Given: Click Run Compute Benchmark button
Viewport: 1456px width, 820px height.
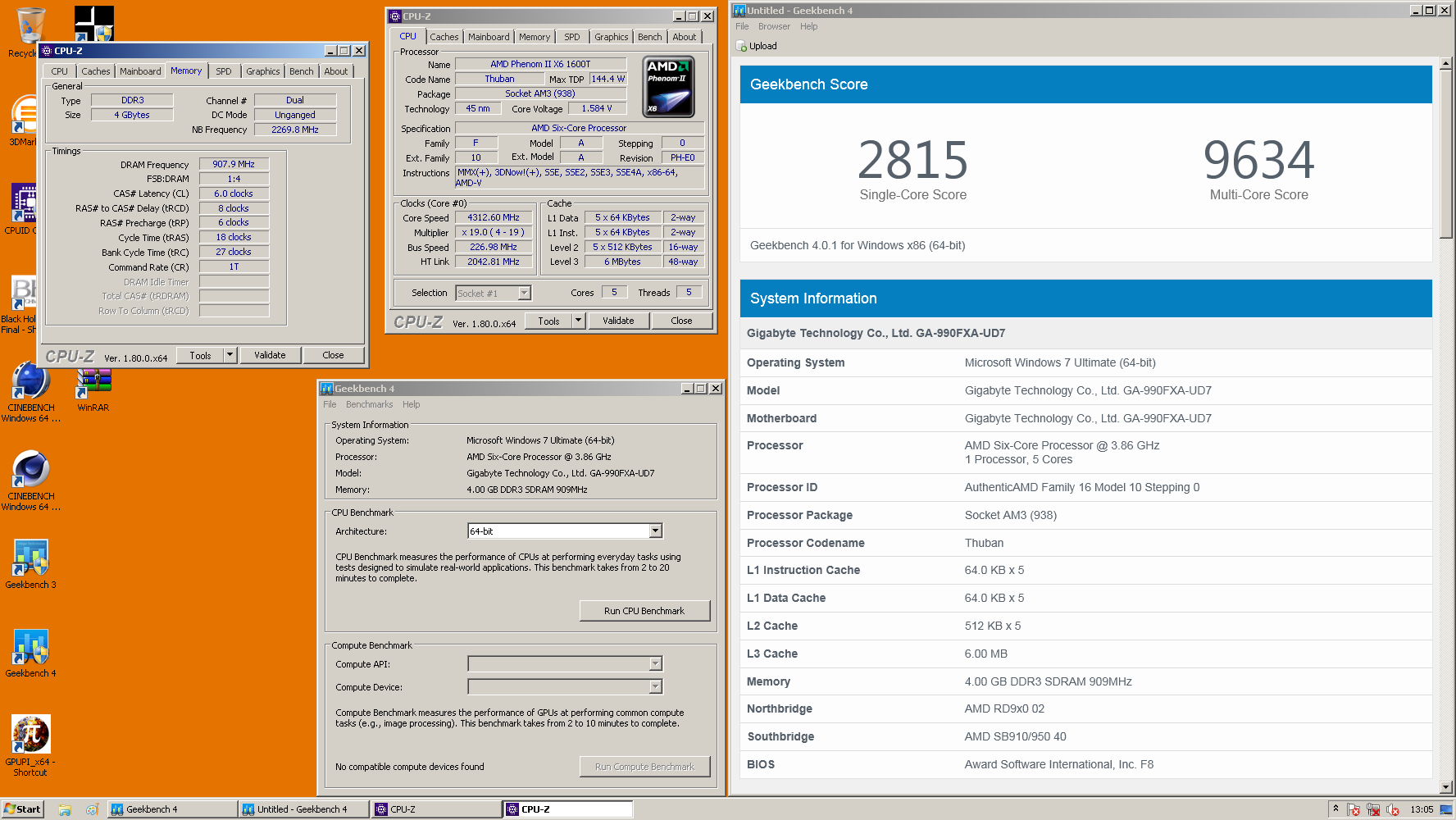Looking at the screenshot, I should 644,767.
